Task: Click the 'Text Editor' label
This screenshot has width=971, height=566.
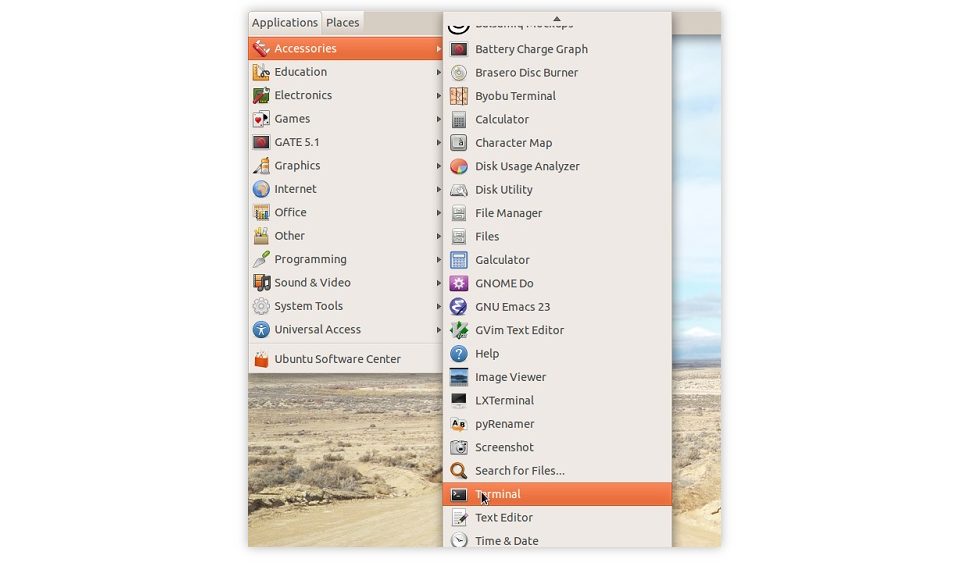Action: pyautogui.click(x=503, y=518)
